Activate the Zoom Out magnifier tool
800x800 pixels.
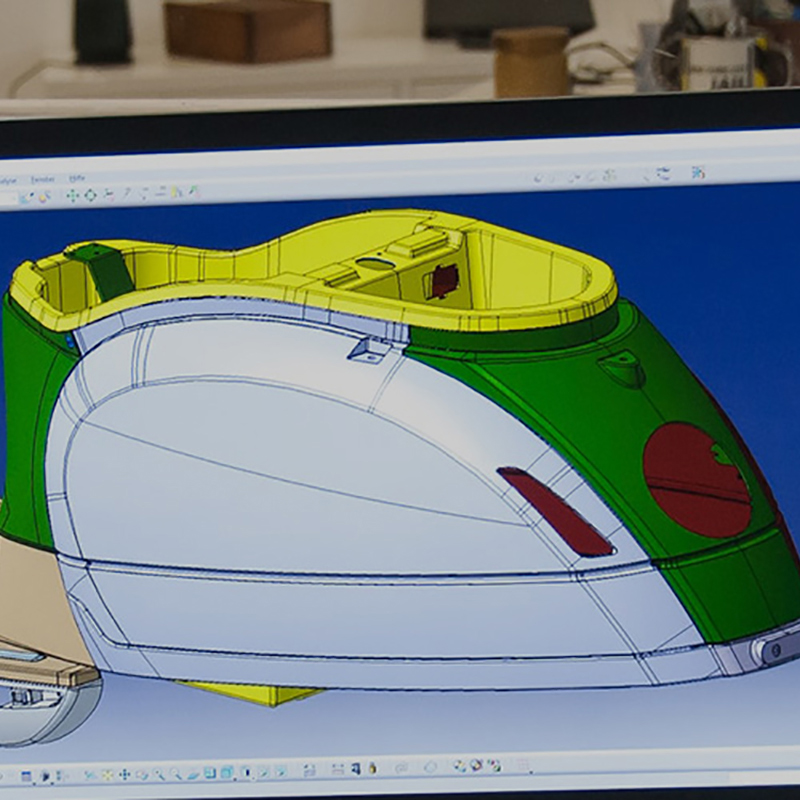point(176,775)
